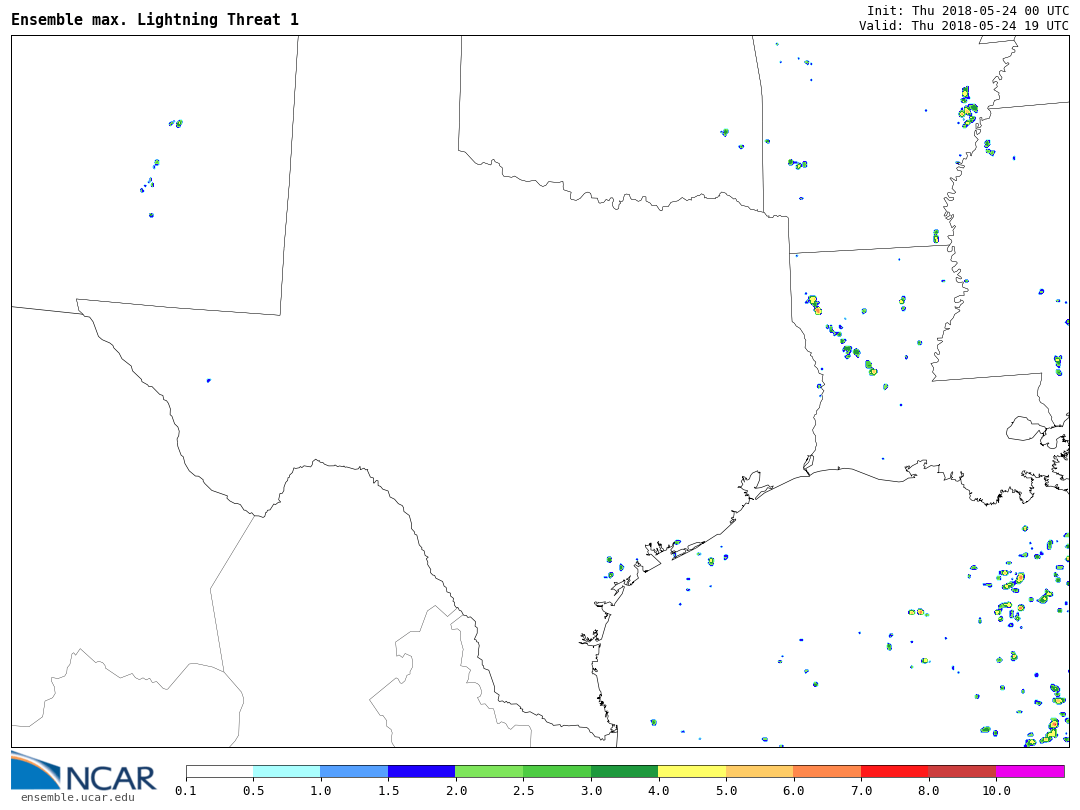Select the orange 6.0–7.0 legend swatch
Viewport: 1080px width, 810px height.
pos(827,772)
